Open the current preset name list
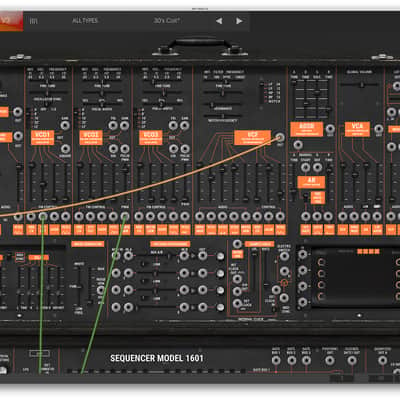 (167, 21)
